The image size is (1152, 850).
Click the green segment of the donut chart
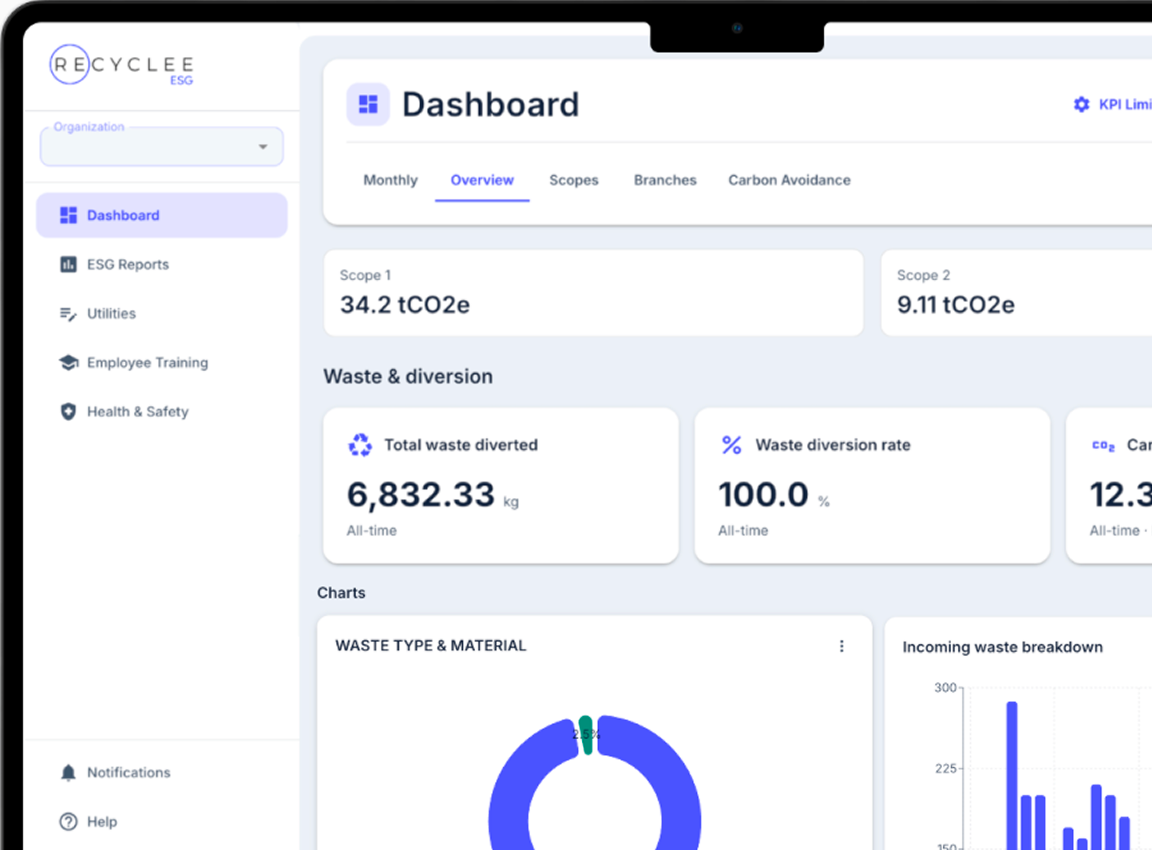(x=586, y=734)
